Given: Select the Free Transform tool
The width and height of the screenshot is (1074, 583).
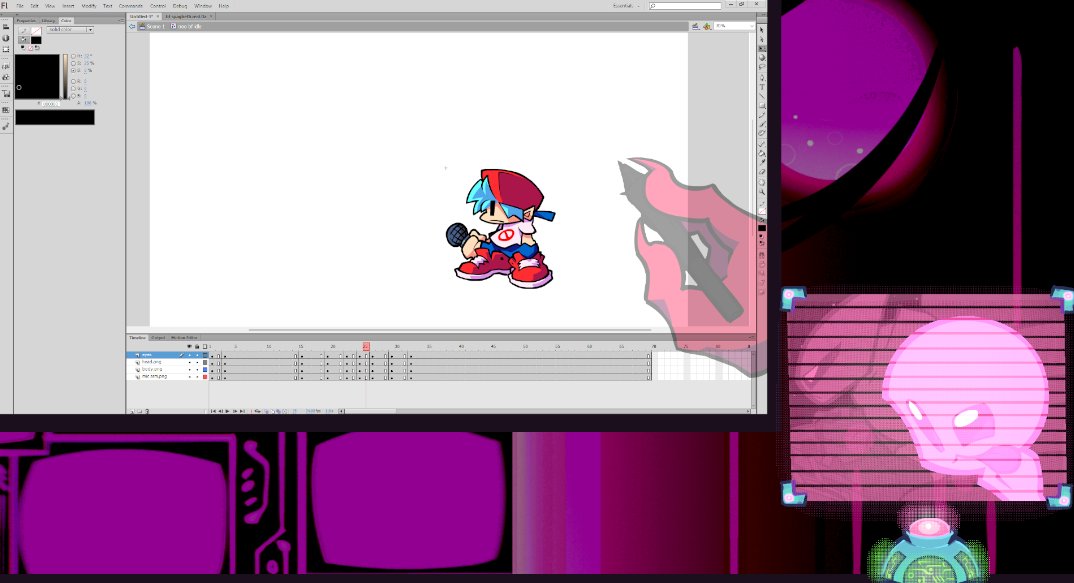Looking at the screenshot, I should point(761,48).
